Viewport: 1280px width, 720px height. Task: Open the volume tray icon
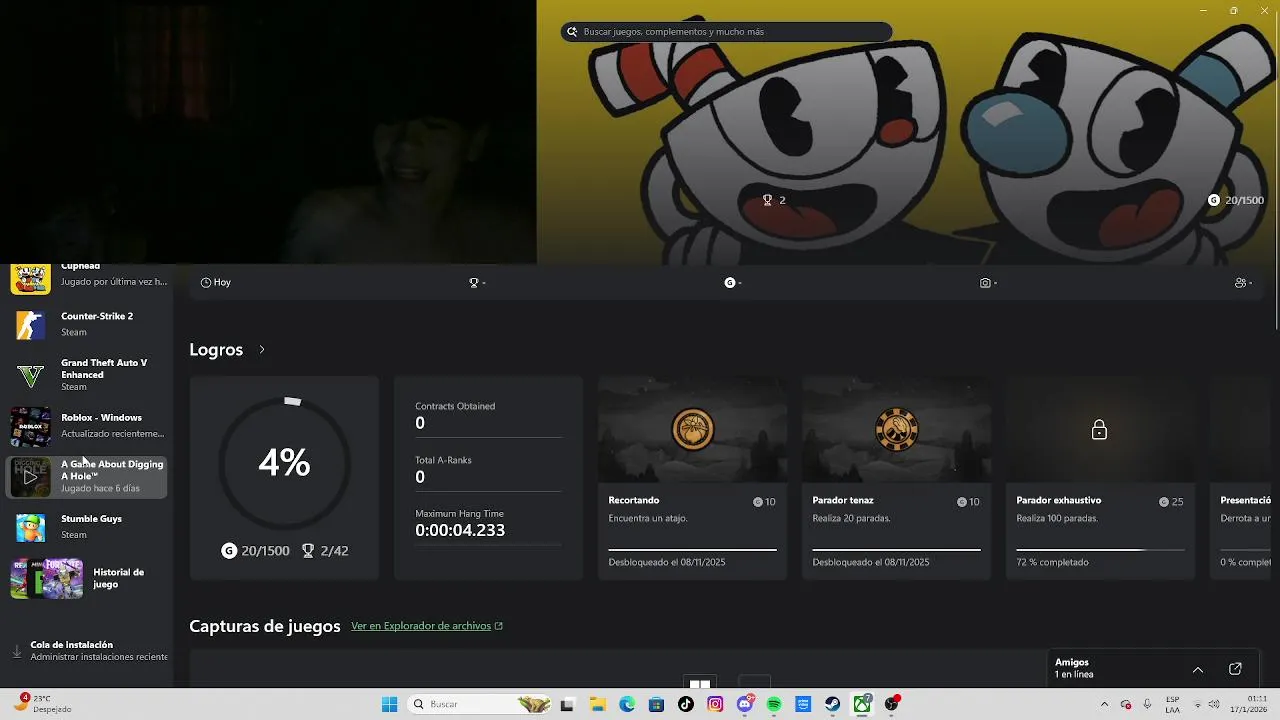pyautogui.click(x=1215, y=704)
